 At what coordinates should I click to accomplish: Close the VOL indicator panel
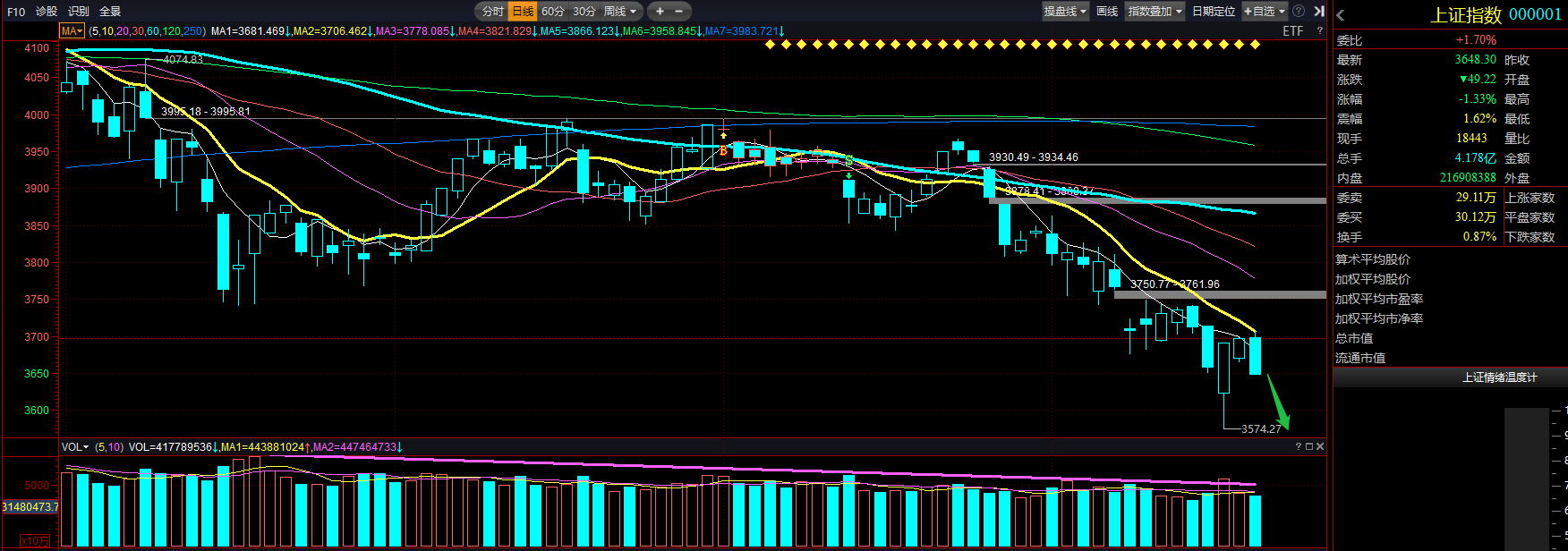1320,446
